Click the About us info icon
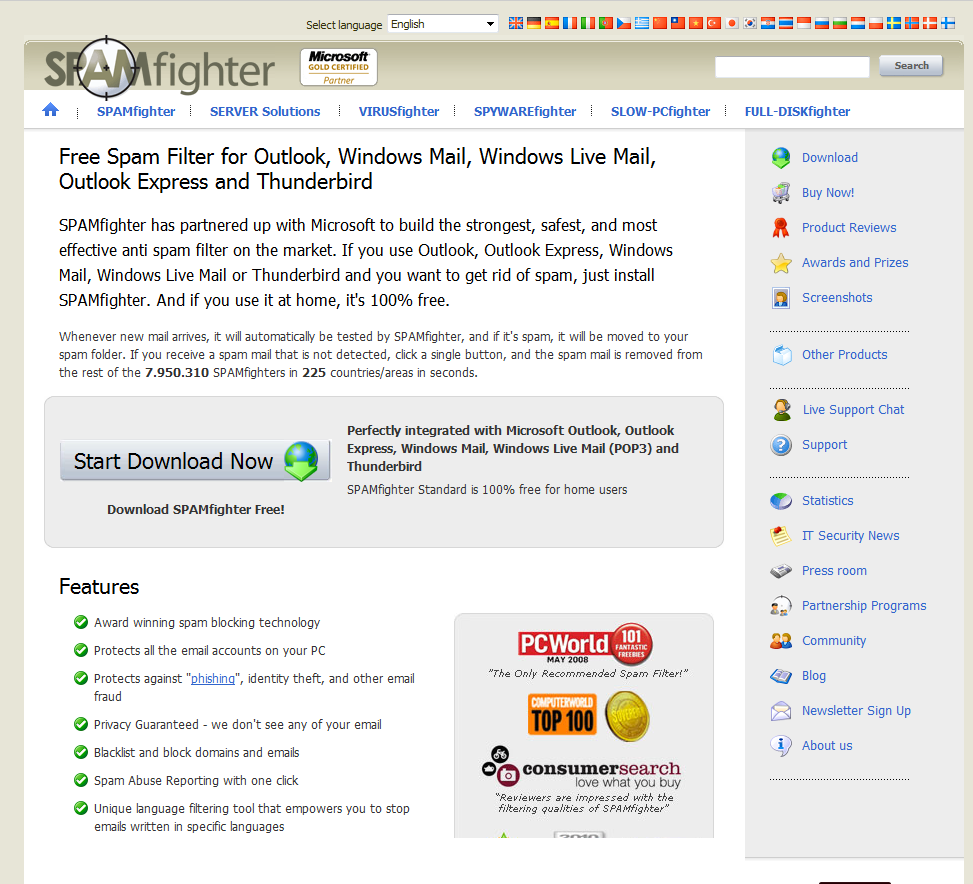The width and height of the screenshot is (973, 884). click(781, 746)
